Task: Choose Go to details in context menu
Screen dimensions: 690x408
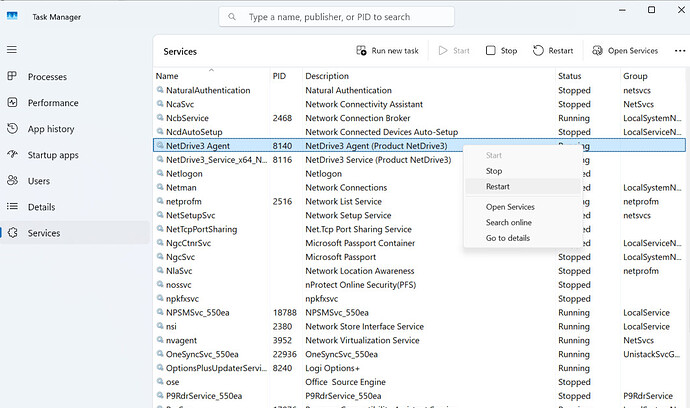Action: pyautogui.click(x=509, y=237)
